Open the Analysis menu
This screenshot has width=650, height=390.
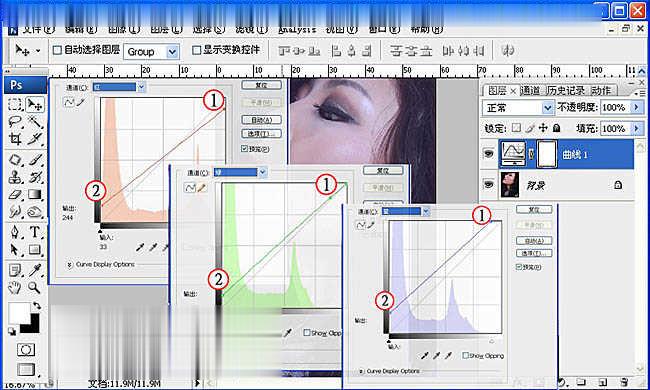point(297,30)
